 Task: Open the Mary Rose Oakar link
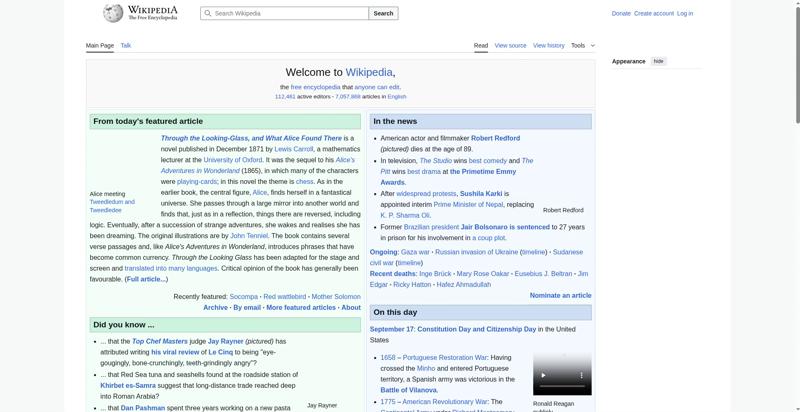coord(483,274)
